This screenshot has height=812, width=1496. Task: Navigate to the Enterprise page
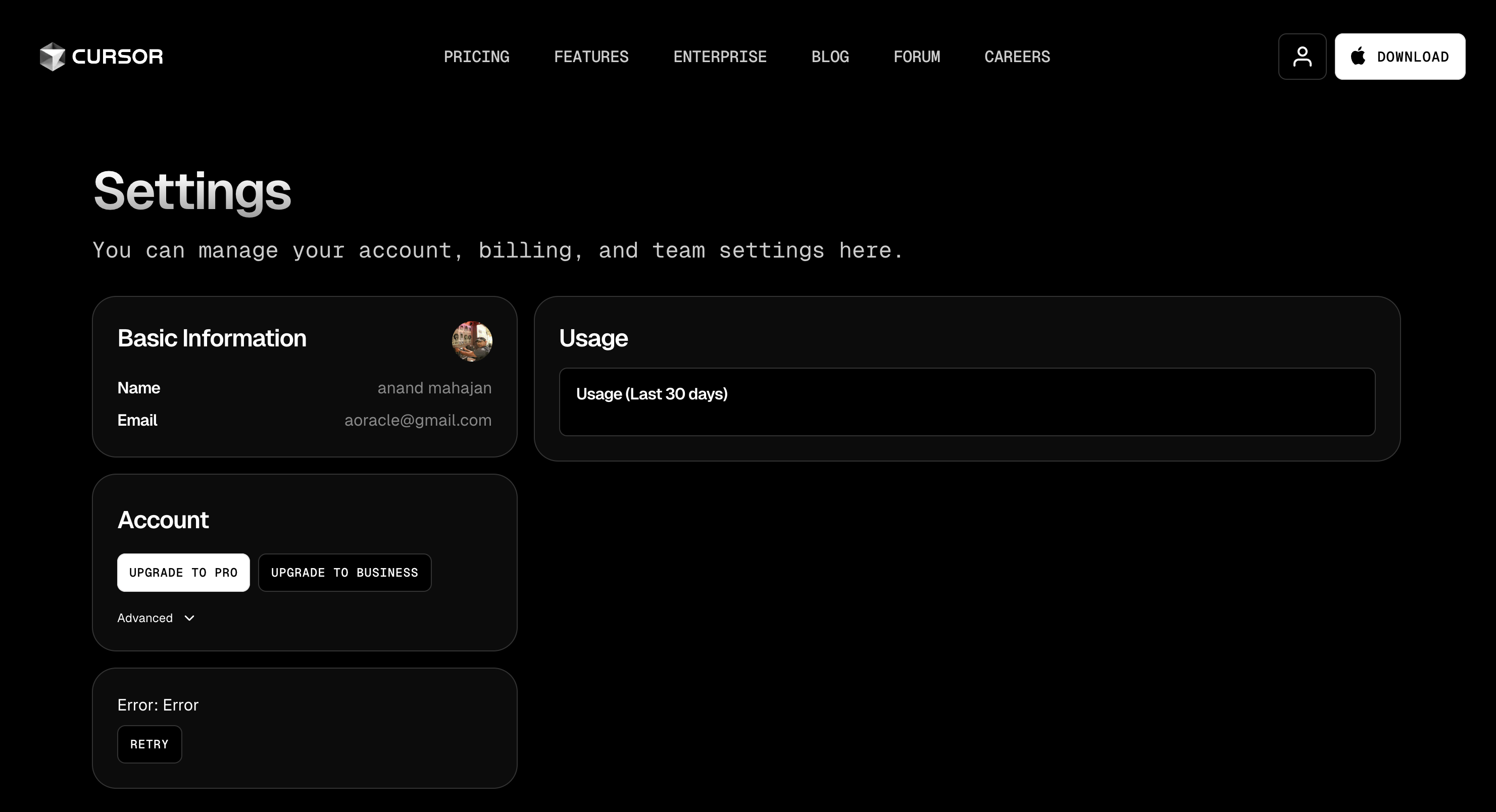[720, 57]
